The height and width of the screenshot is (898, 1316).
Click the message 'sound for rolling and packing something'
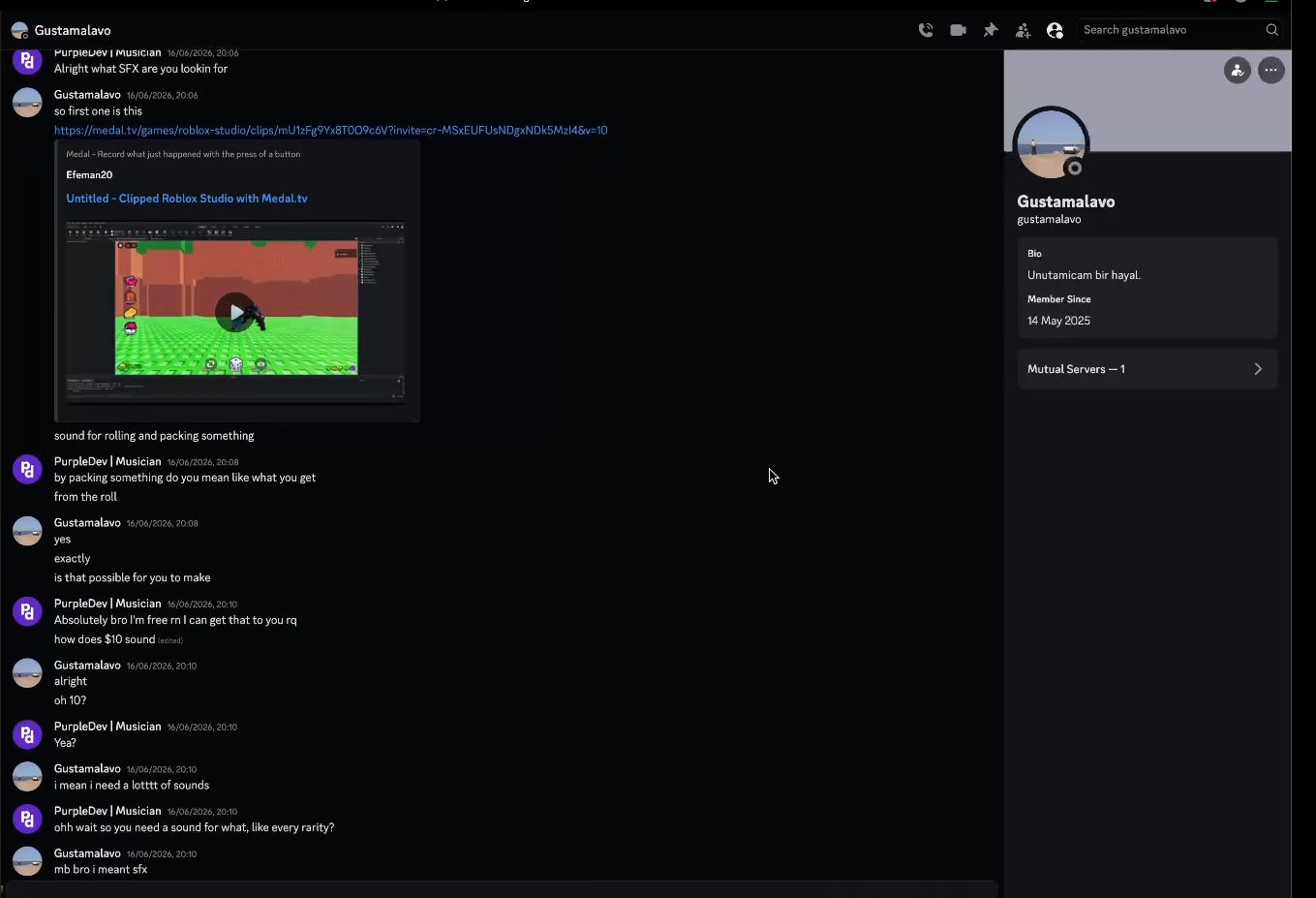pyautogui.click(x=154, y=436)
